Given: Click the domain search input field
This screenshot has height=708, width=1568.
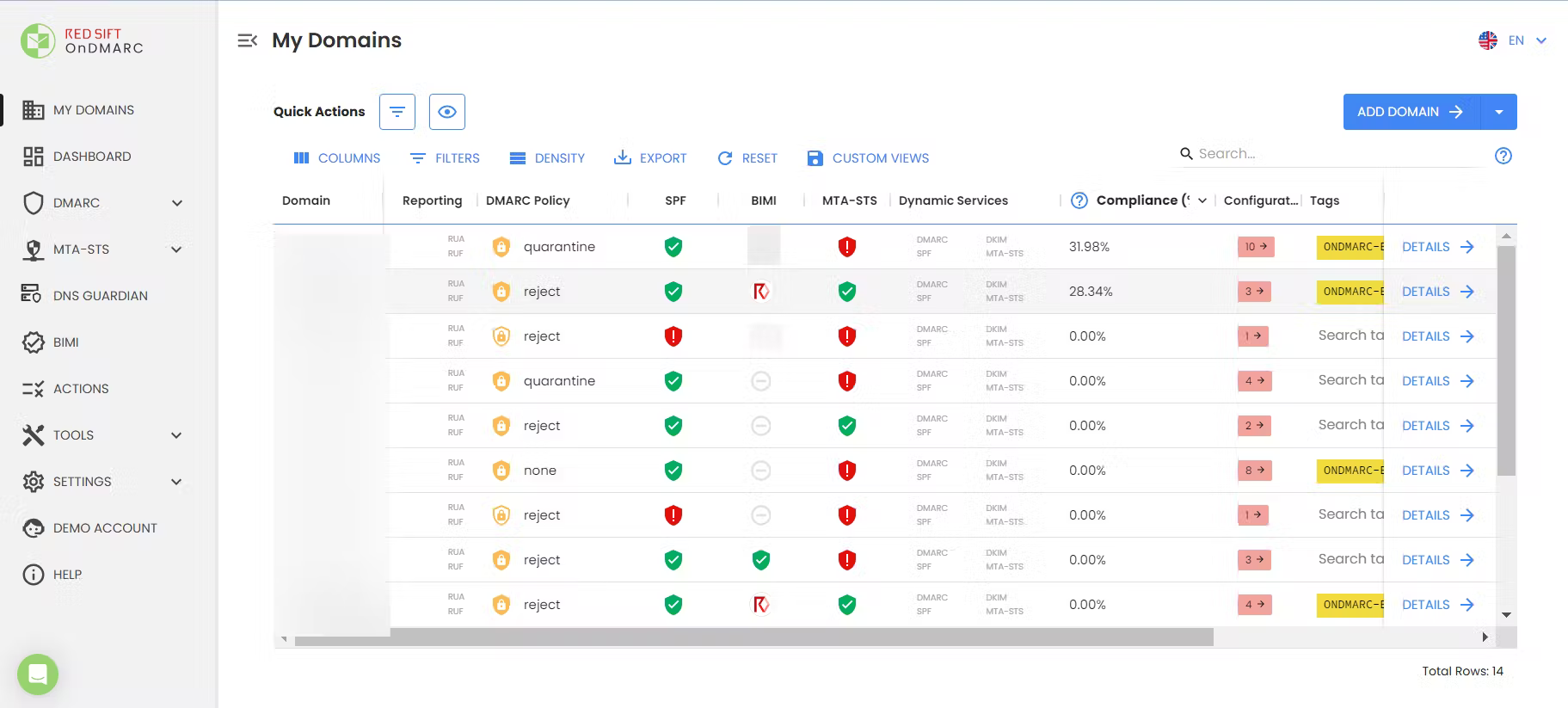Looking at the screenshot, I should [x=1333, y=154].
